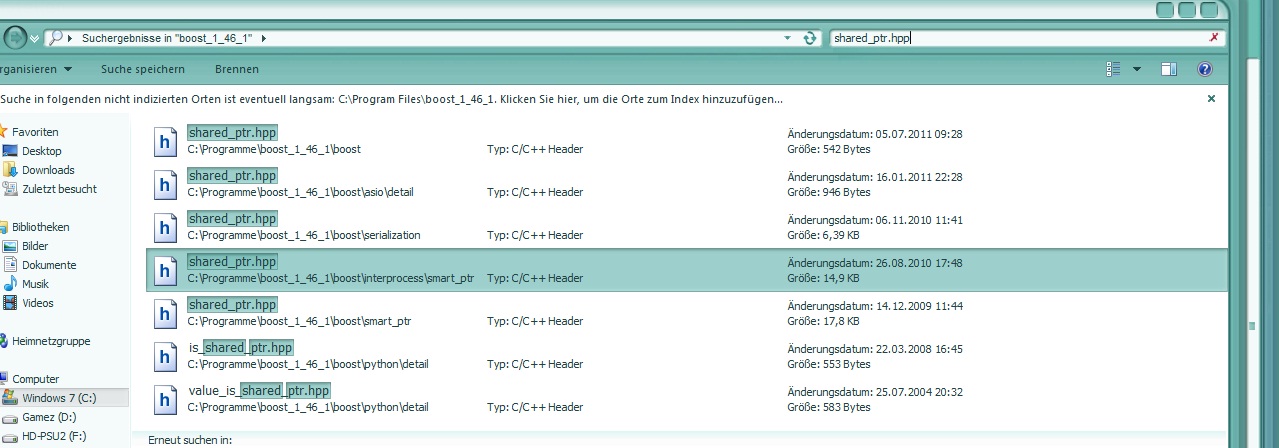Viewport: 1279px width, 448px height.
Task: Open Downloads folder in sidebar
Action: [48, 170]
